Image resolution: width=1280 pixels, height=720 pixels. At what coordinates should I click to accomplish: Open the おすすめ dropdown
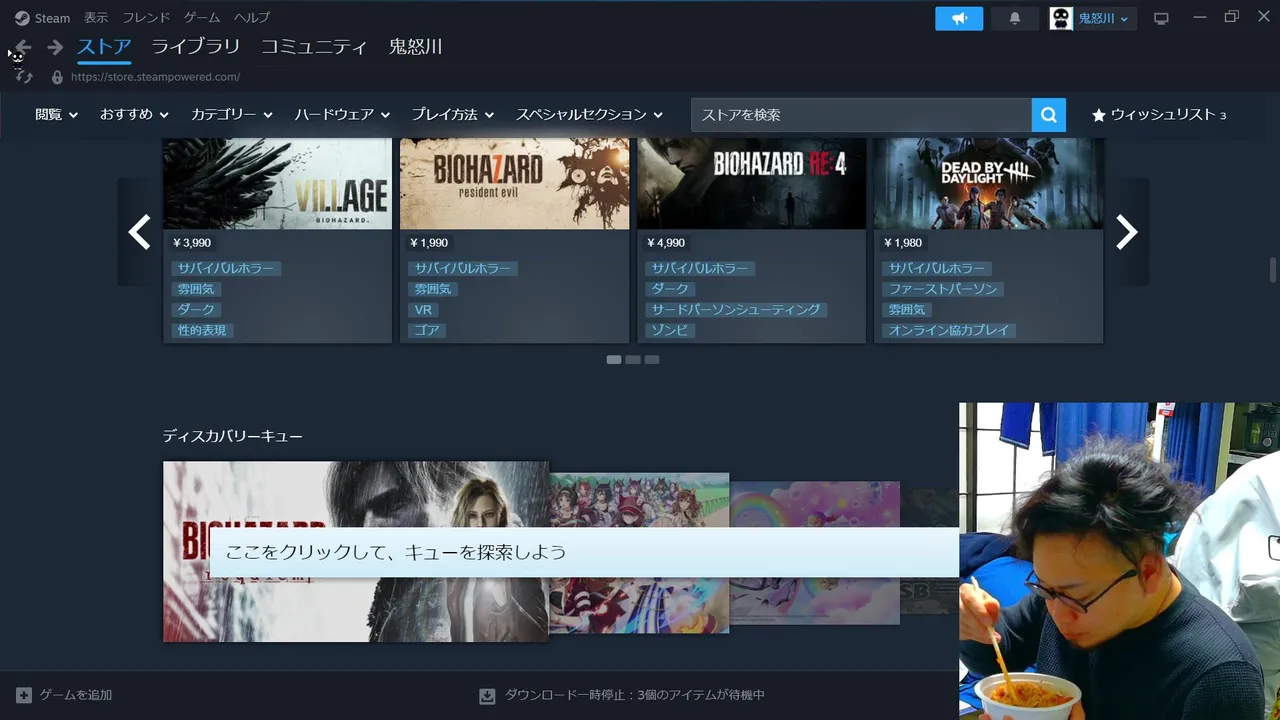coord(134,115)
